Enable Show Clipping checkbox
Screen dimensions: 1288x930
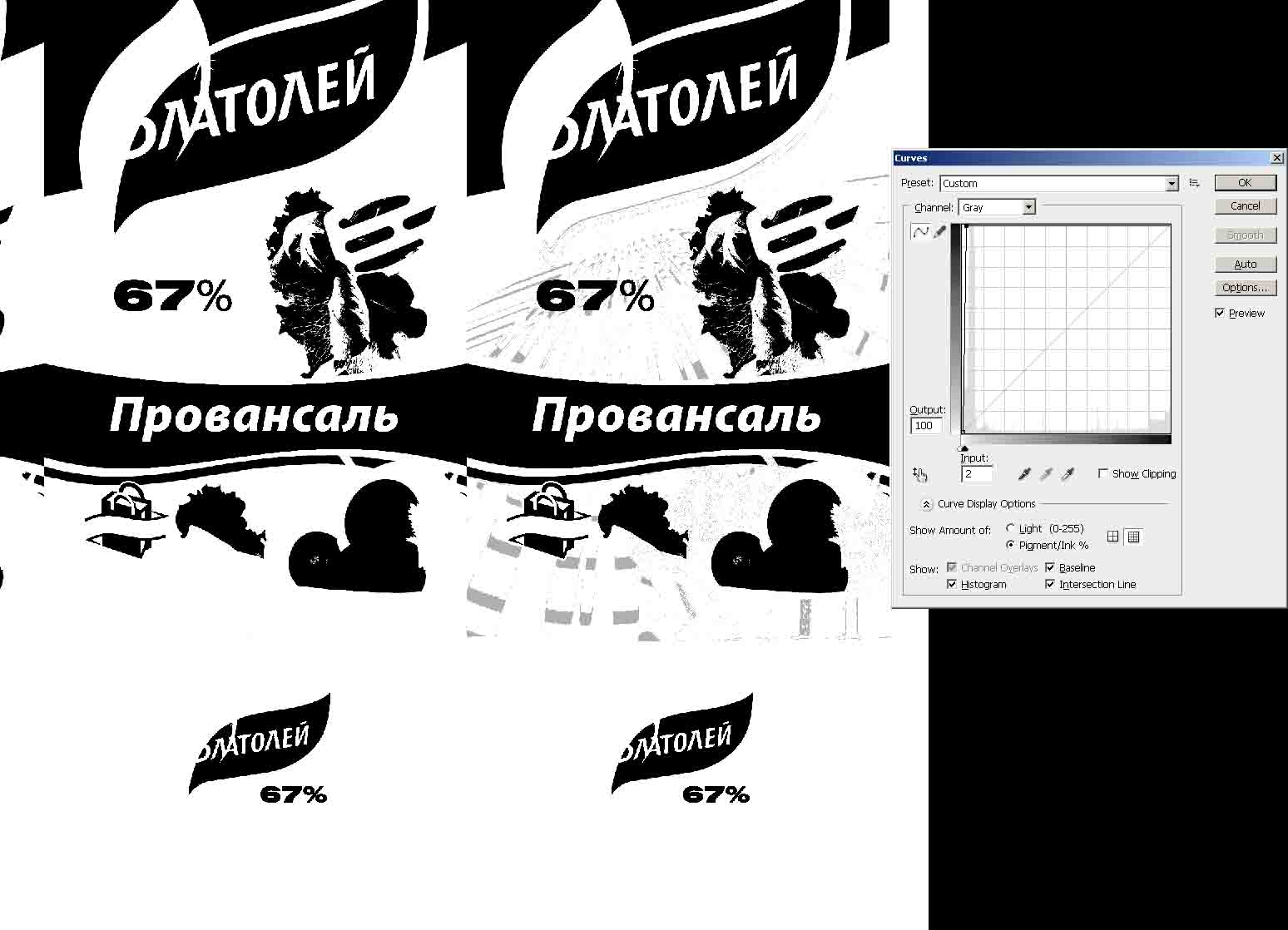point(1103,473)
